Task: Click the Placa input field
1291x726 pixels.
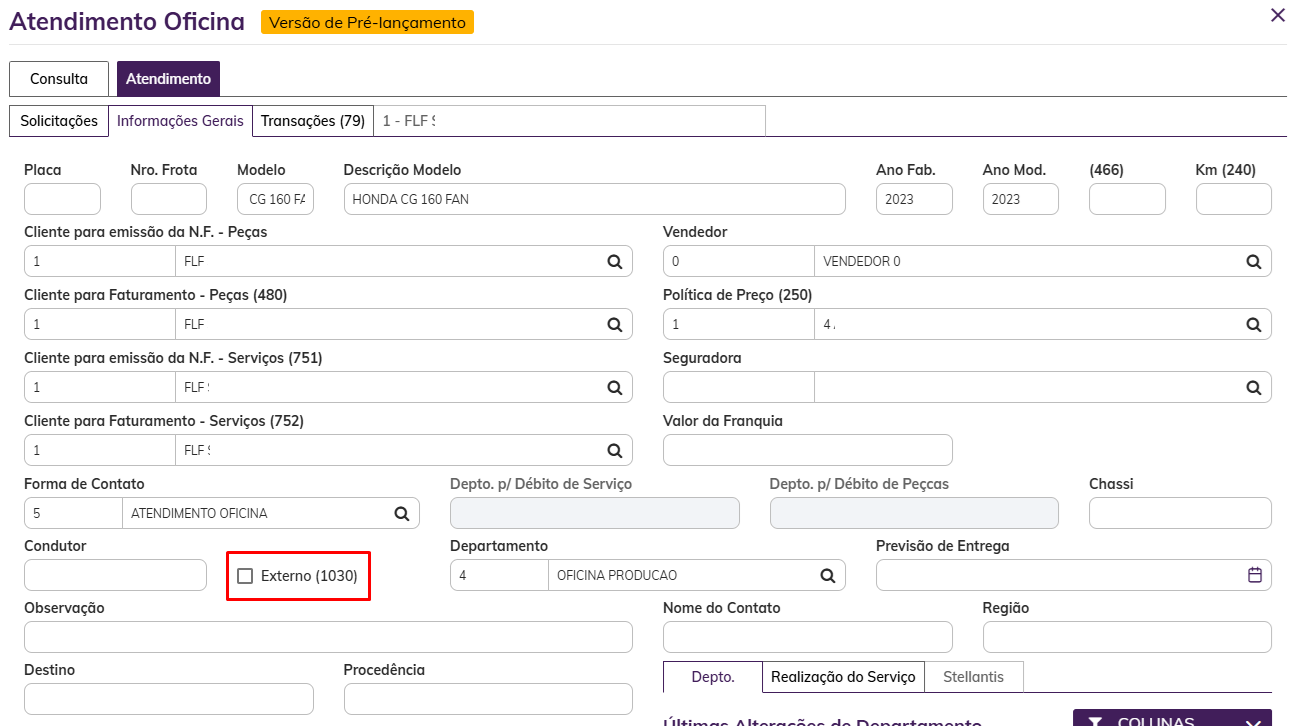Action: point(62,199)
